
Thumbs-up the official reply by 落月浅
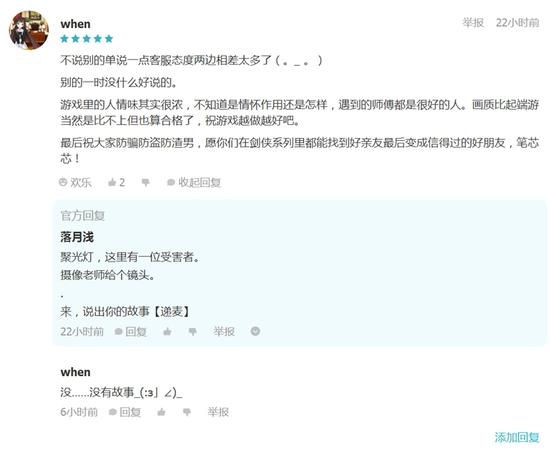click(x=167, y=331)
